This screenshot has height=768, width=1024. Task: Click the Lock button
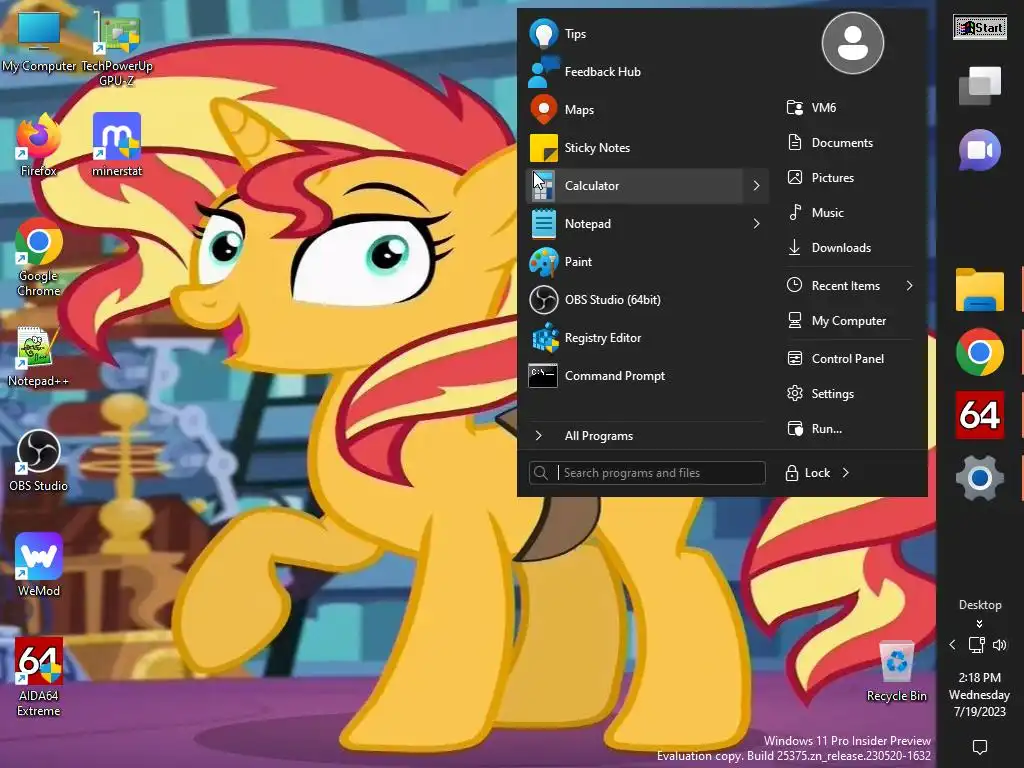point(808,473)
